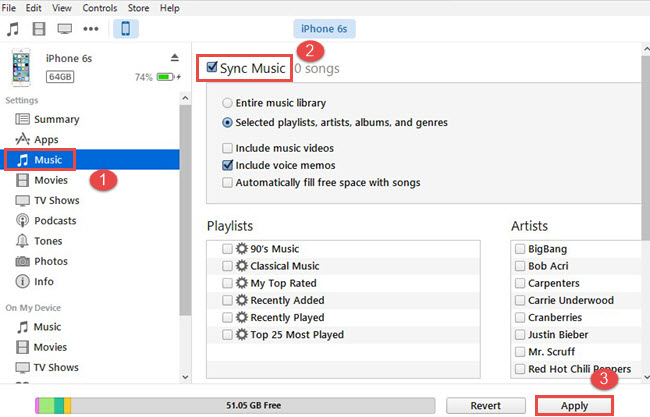Screen dimensions: 650x417
Task: Check the Red Hot Chili Peppers artist
Action: coord(520,369)
